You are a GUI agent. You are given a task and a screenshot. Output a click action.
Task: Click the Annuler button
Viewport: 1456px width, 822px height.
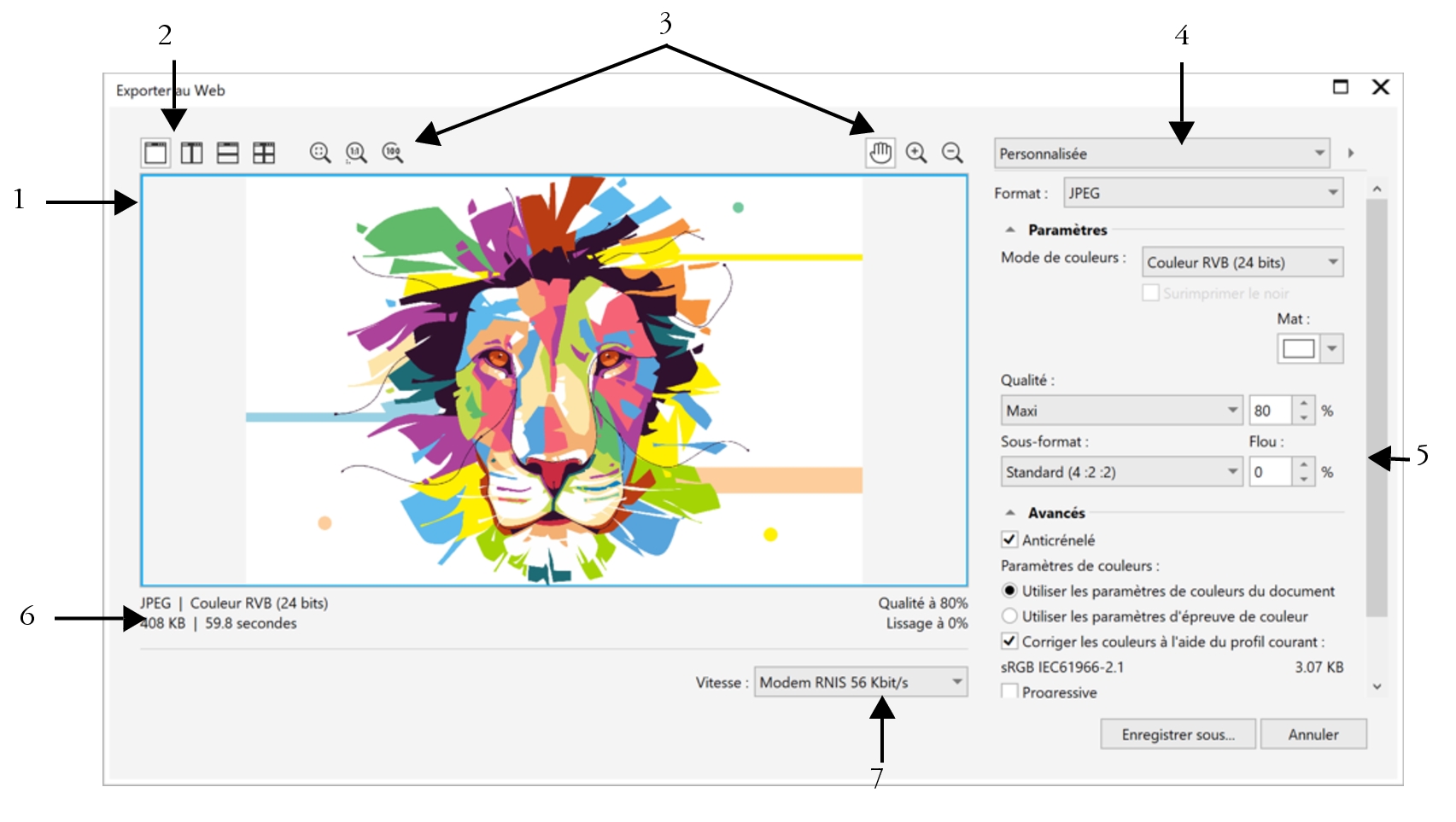pyautogui.click(x=1313, y=734)
